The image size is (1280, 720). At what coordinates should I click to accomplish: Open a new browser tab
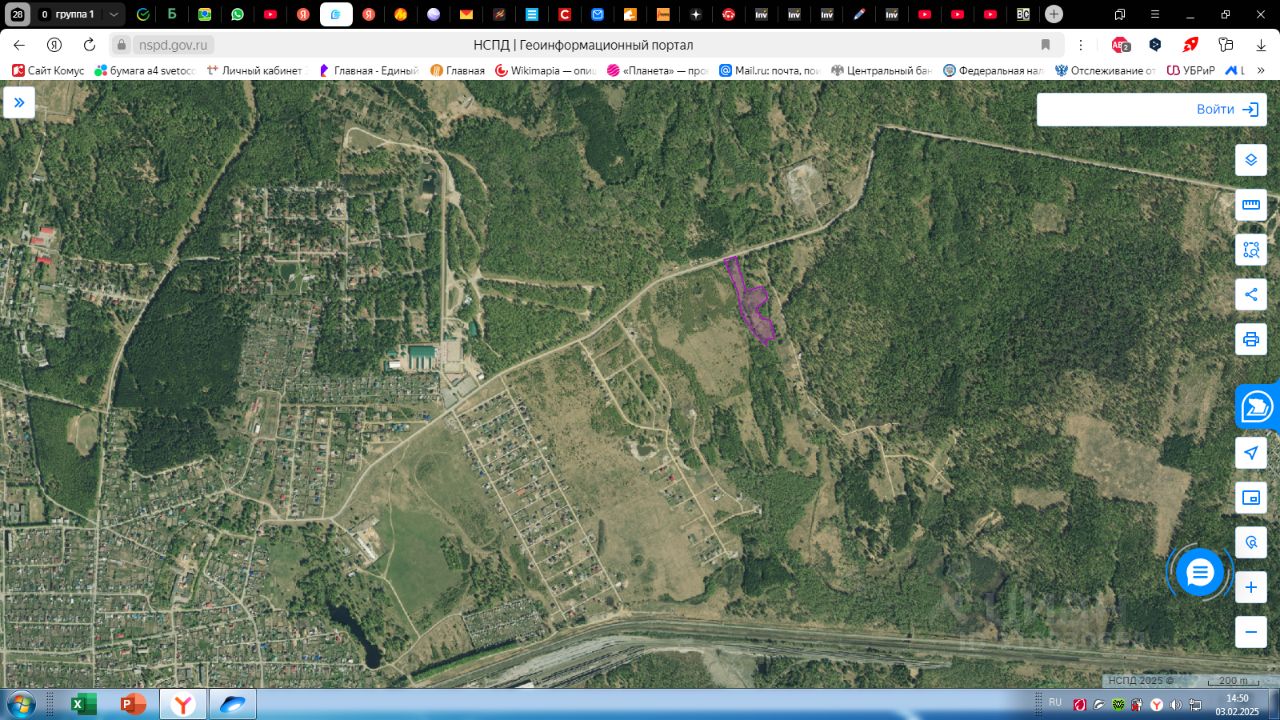click(1053, 15)
